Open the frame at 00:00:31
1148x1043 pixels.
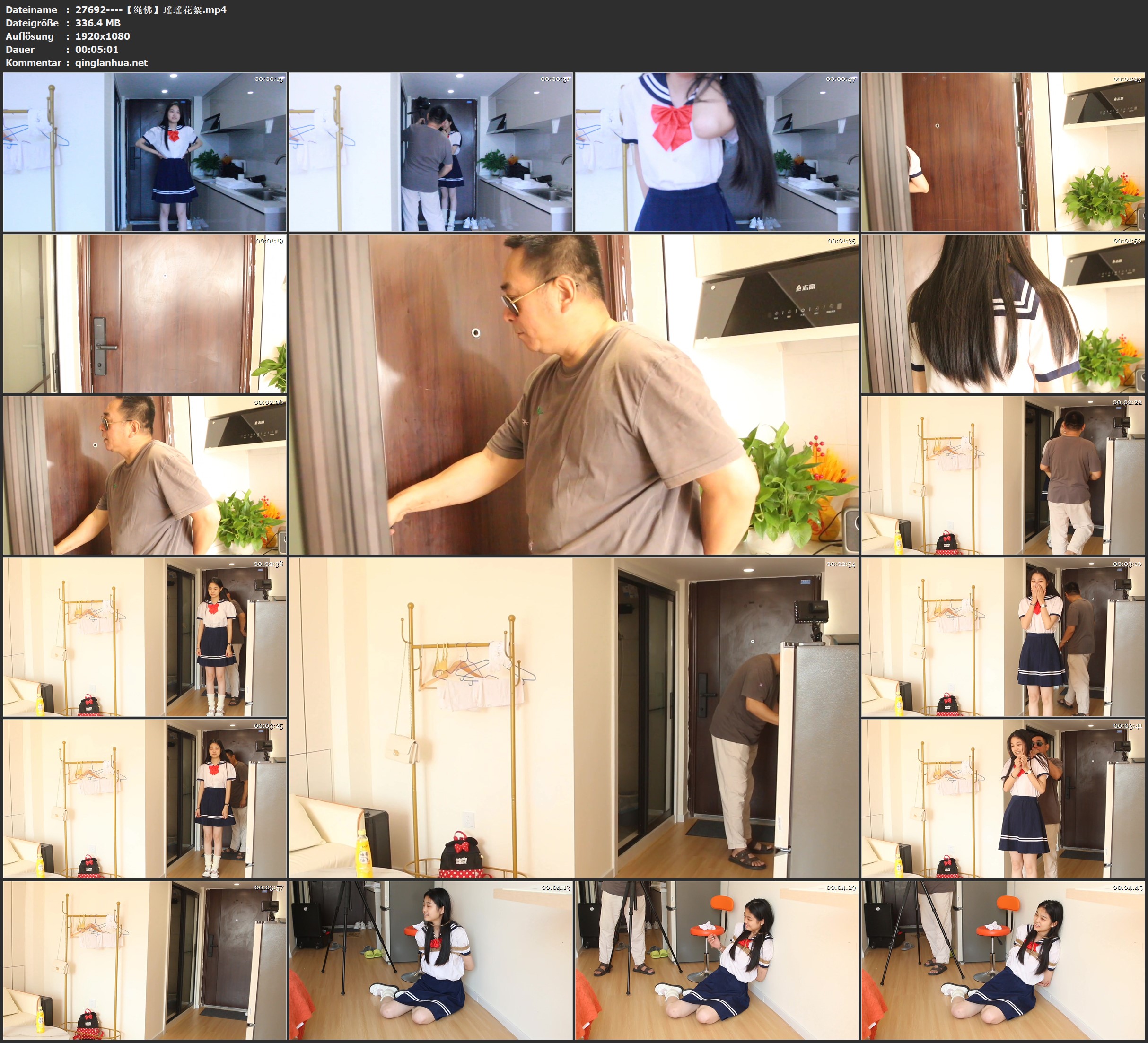(430, 152)
